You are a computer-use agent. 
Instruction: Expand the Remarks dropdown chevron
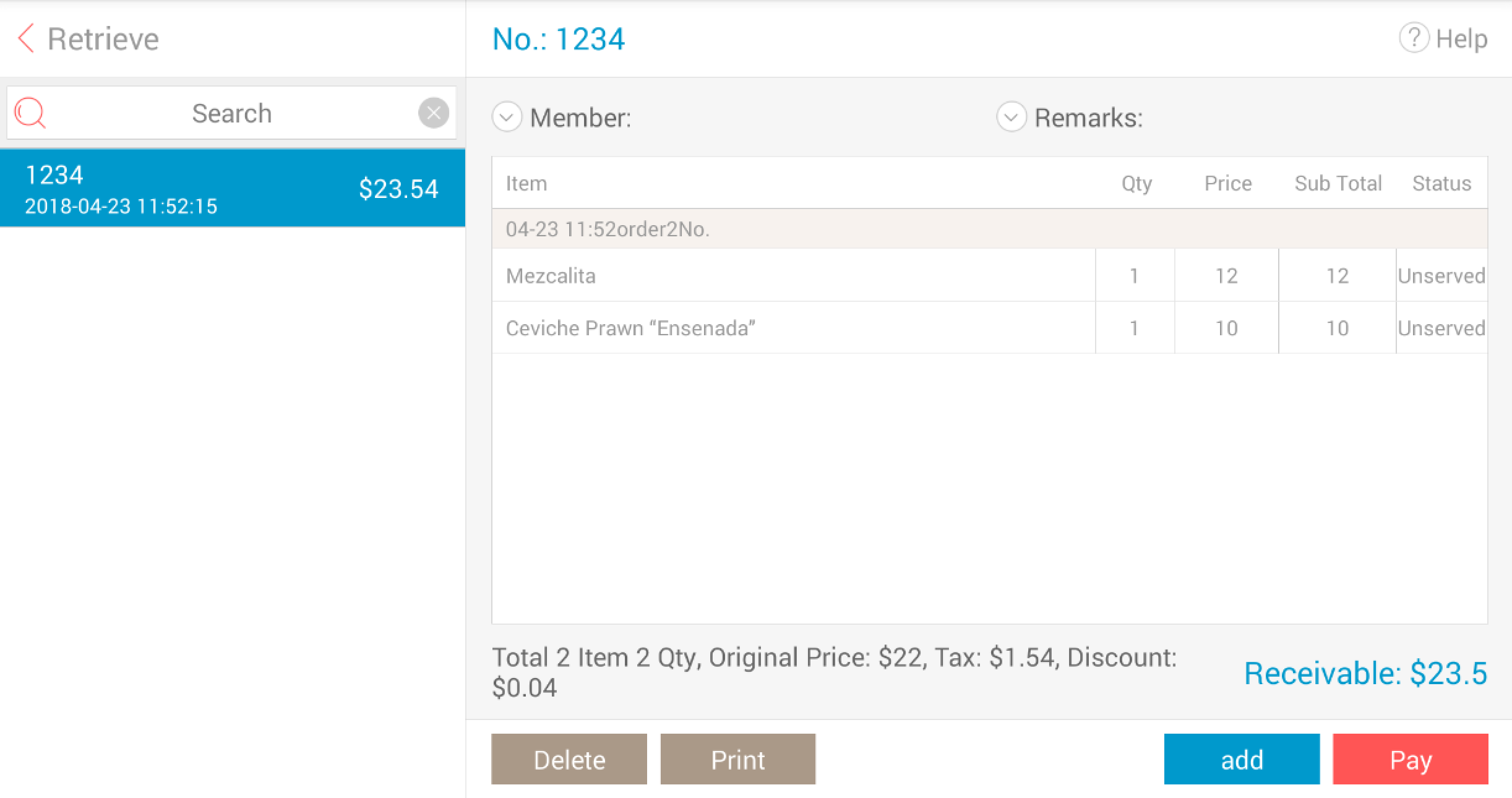pyautogui.click(x=1012, y=117)
